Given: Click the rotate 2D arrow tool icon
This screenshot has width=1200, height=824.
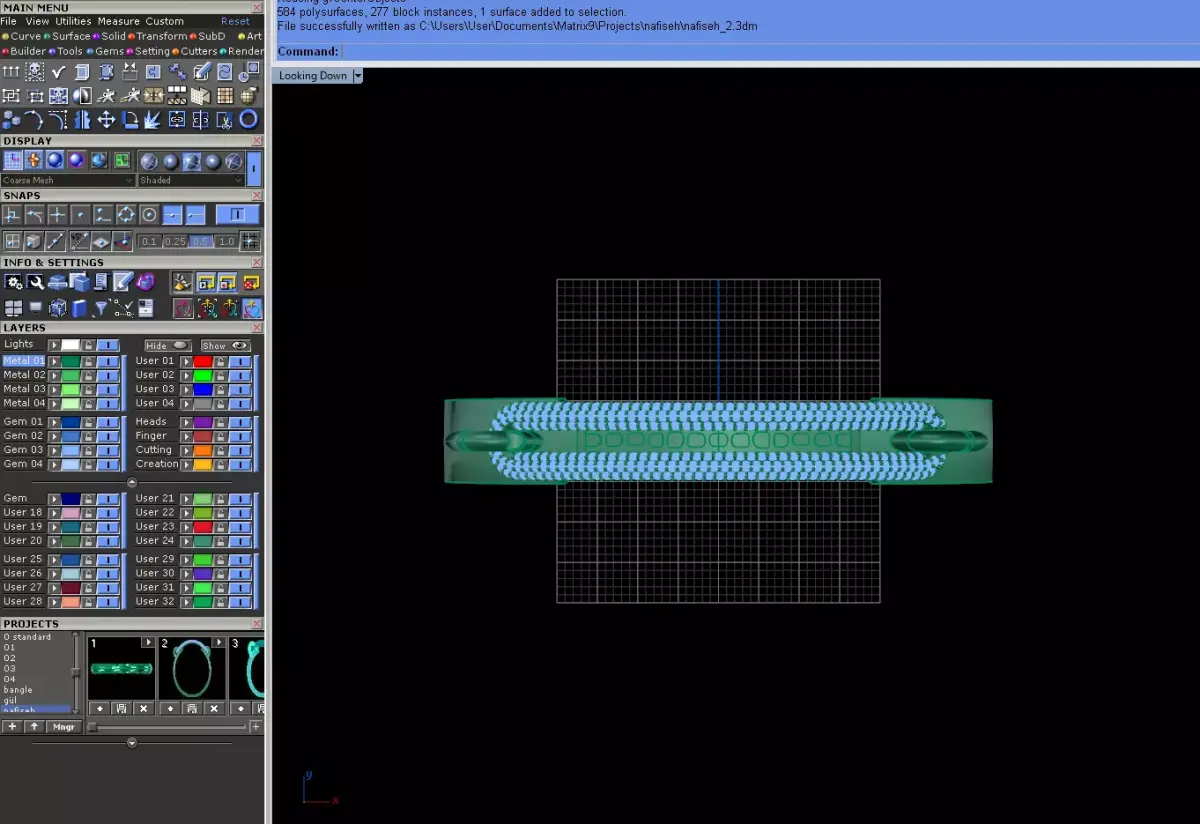Looking at the screenshot, I should (x=130, y=119).
